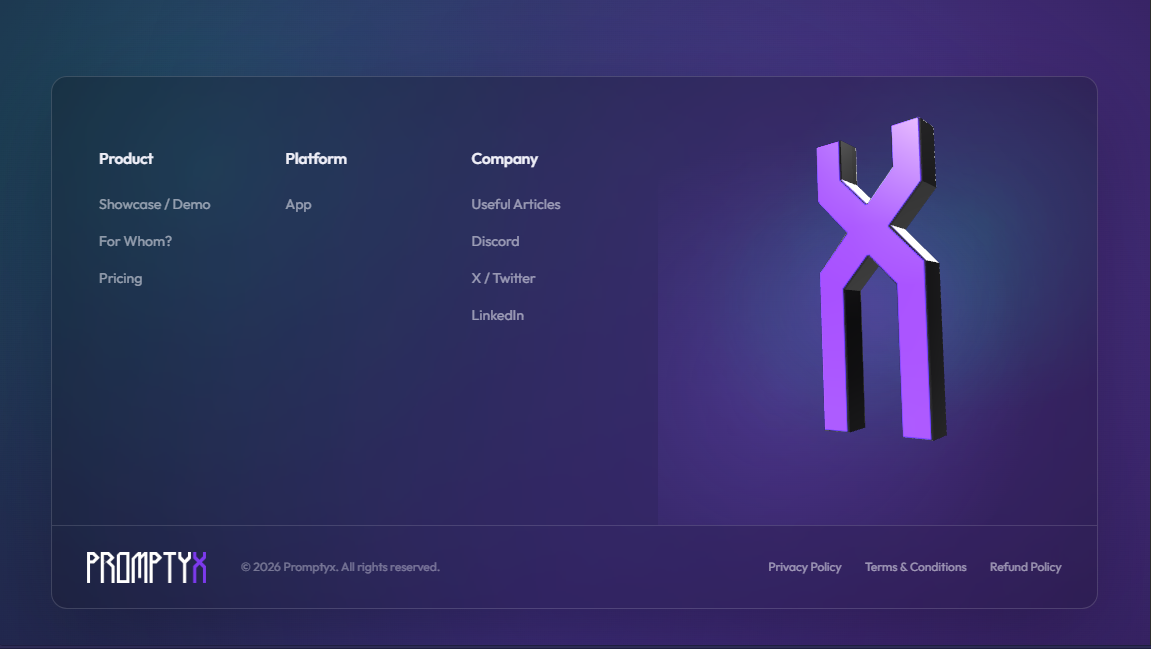Click the 2026 Promptyx copyright text
The image size is (1151, 649).
coord(340,567)
